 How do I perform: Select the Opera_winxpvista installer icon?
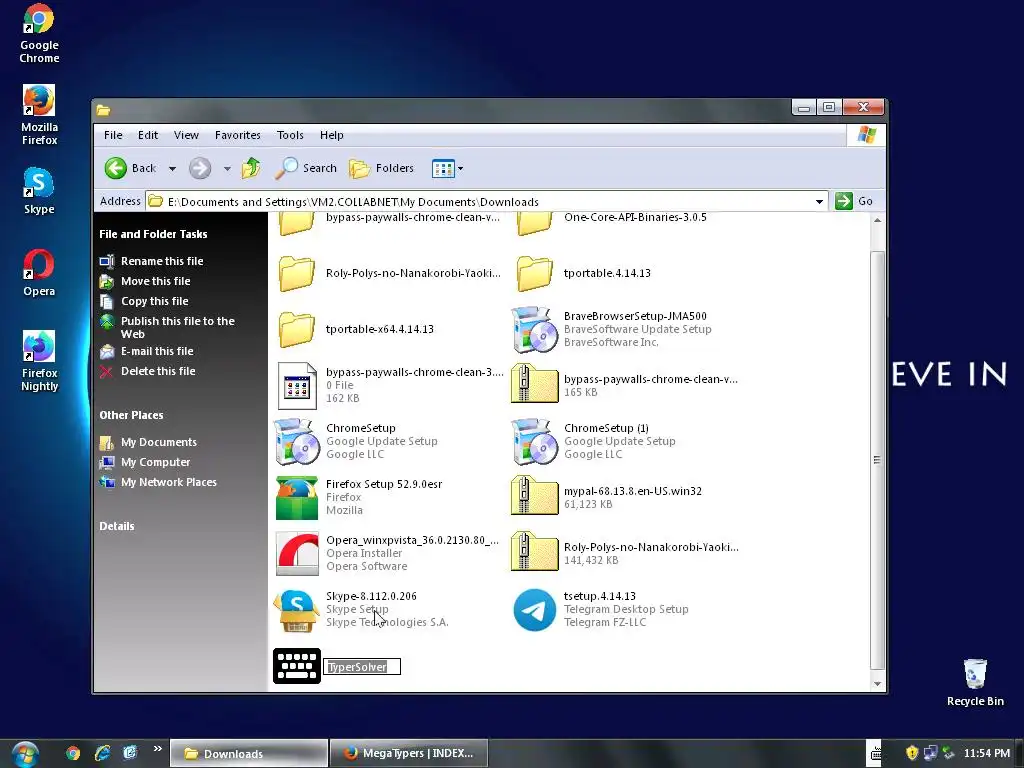(x=296, y=554)
